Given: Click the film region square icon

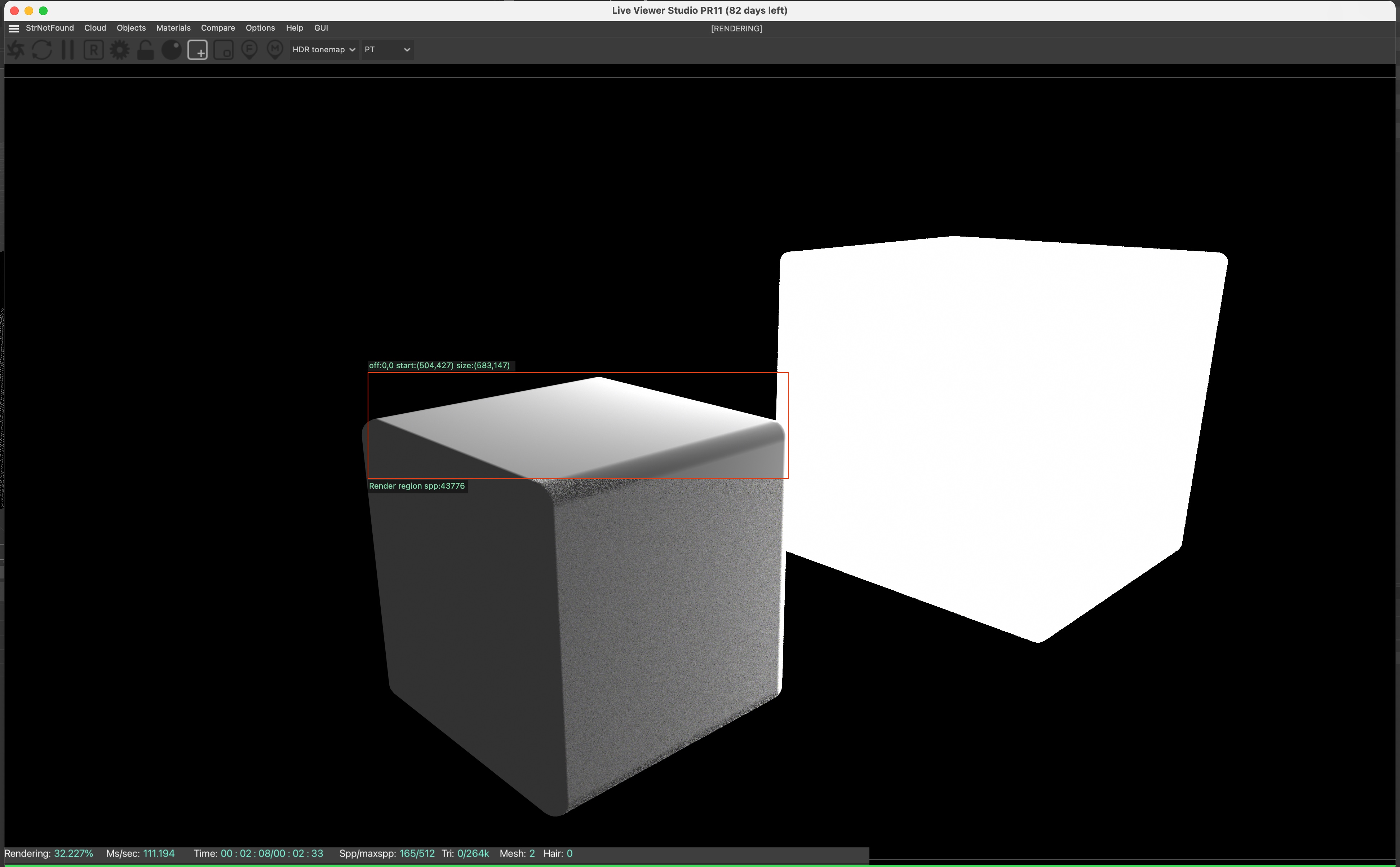Looking at the screenshot, I should (223, 50).
